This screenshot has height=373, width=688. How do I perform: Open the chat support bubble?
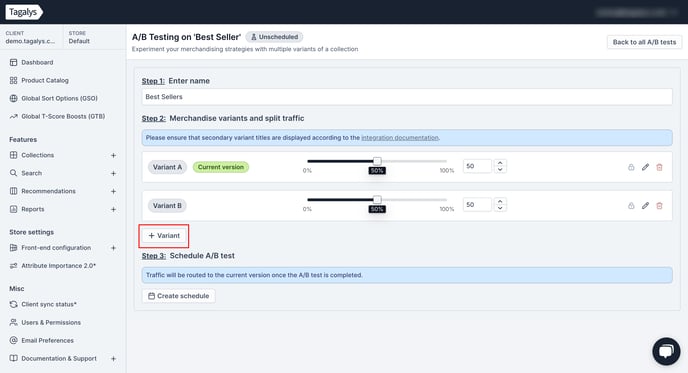point(666,351)
